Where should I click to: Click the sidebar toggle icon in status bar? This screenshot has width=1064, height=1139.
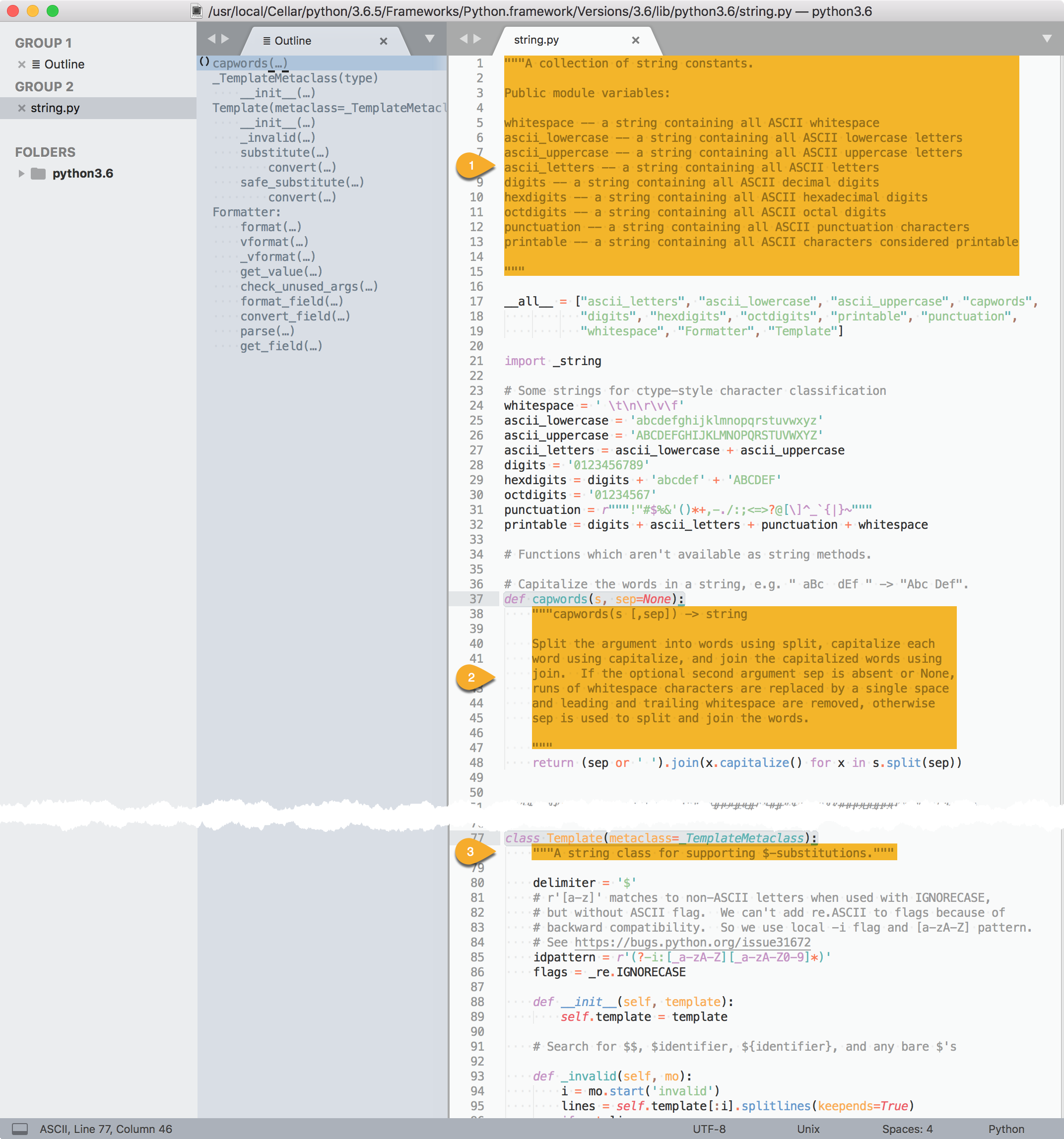[20, 1129]
